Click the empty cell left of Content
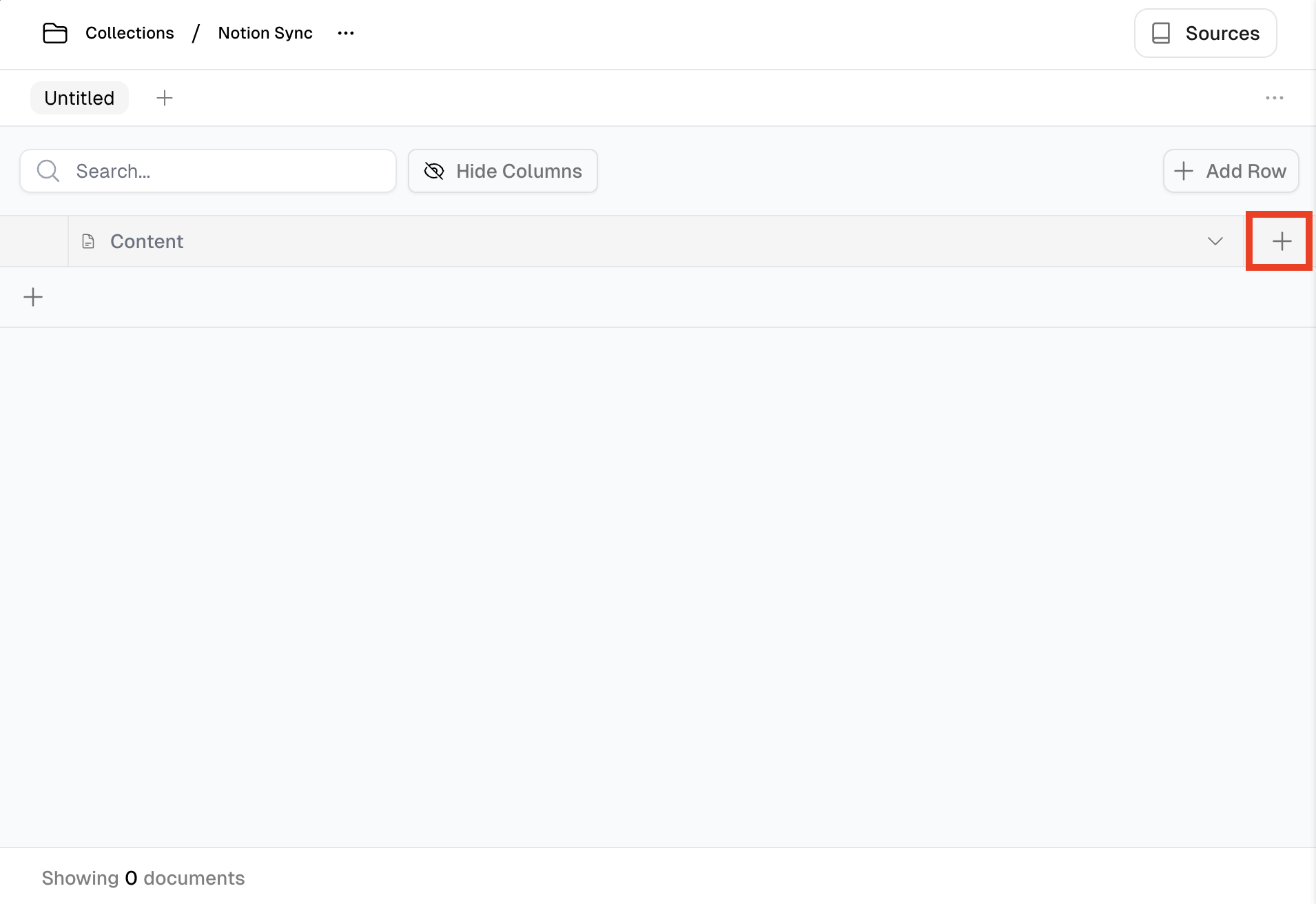The image size is (1316, 904). (x=34, y=241)
